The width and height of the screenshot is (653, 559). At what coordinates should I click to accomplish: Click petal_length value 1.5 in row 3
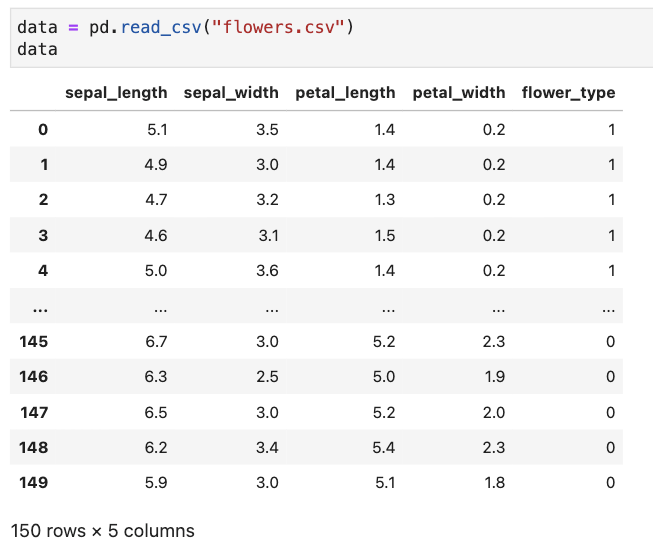pyautogui.click(x=385, y=235)
